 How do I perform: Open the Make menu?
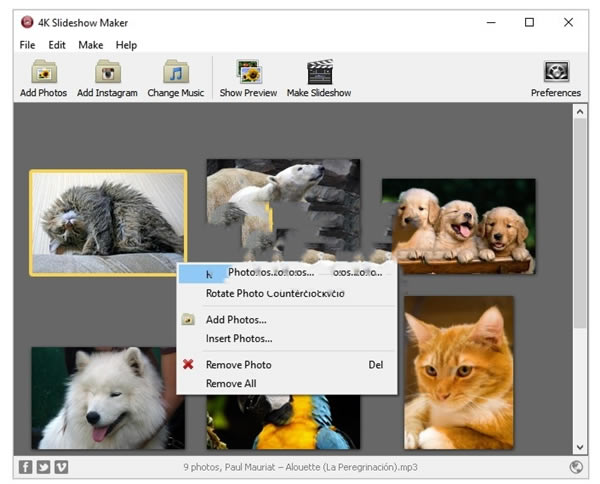coord(91,45)
